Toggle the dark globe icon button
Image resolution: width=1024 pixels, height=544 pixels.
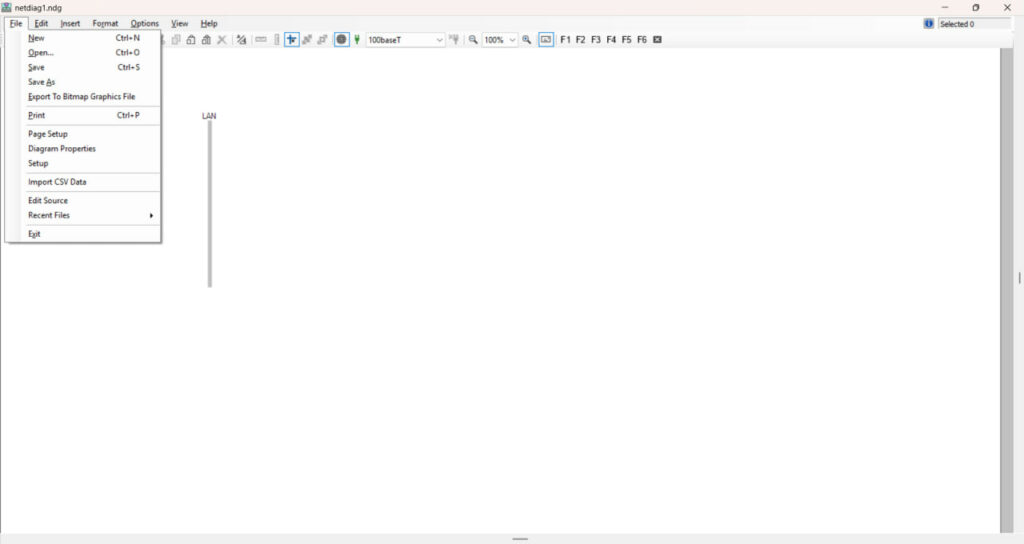coord(342,40)
